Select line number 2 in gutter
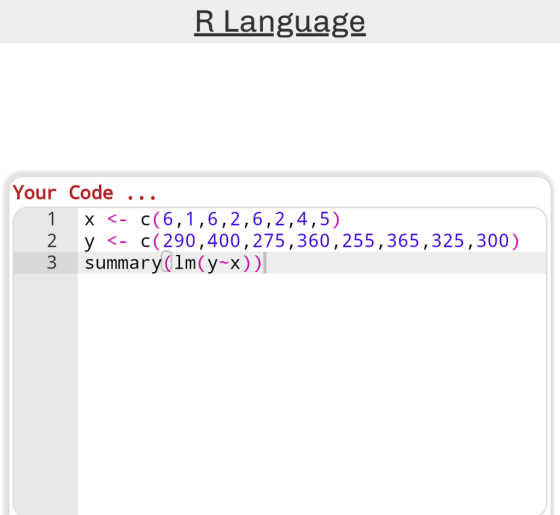560x515 pixels. pos(52,241)
